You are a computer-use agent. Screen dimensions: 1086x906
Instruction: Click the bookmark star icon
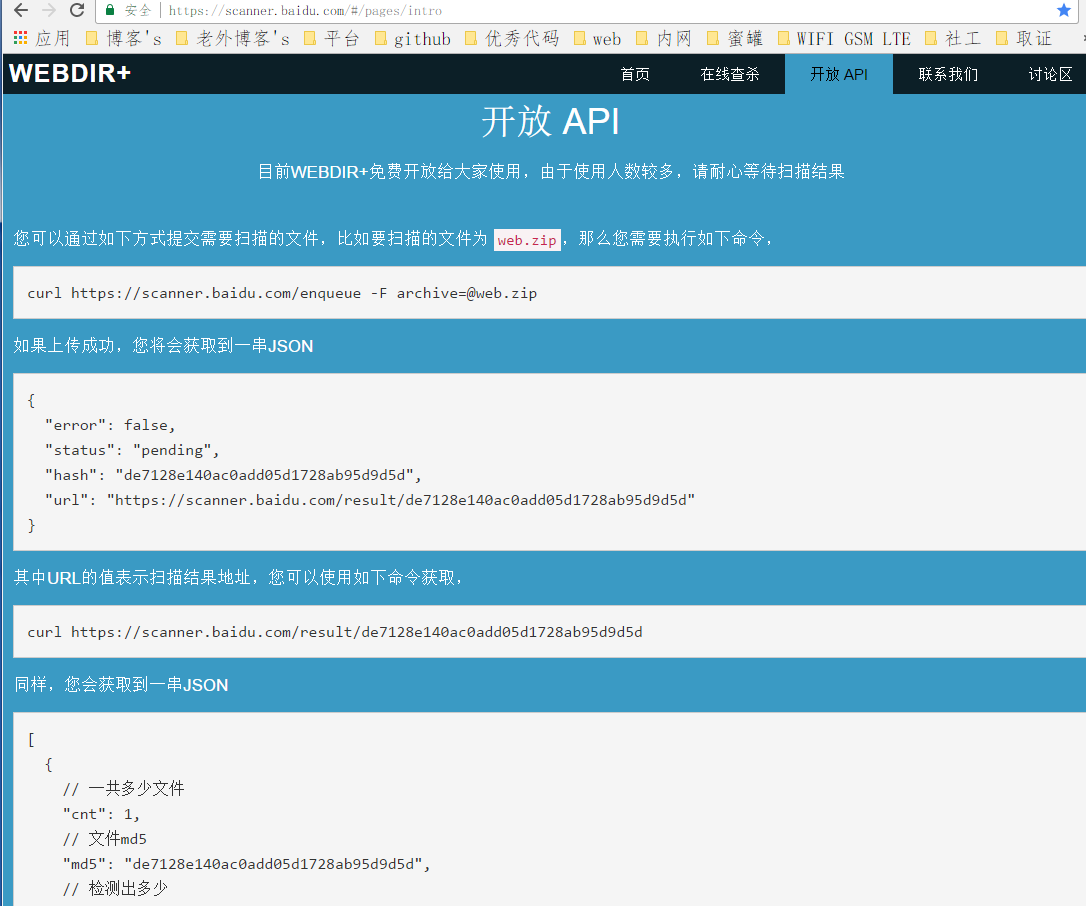click(x=1064, y=10)
